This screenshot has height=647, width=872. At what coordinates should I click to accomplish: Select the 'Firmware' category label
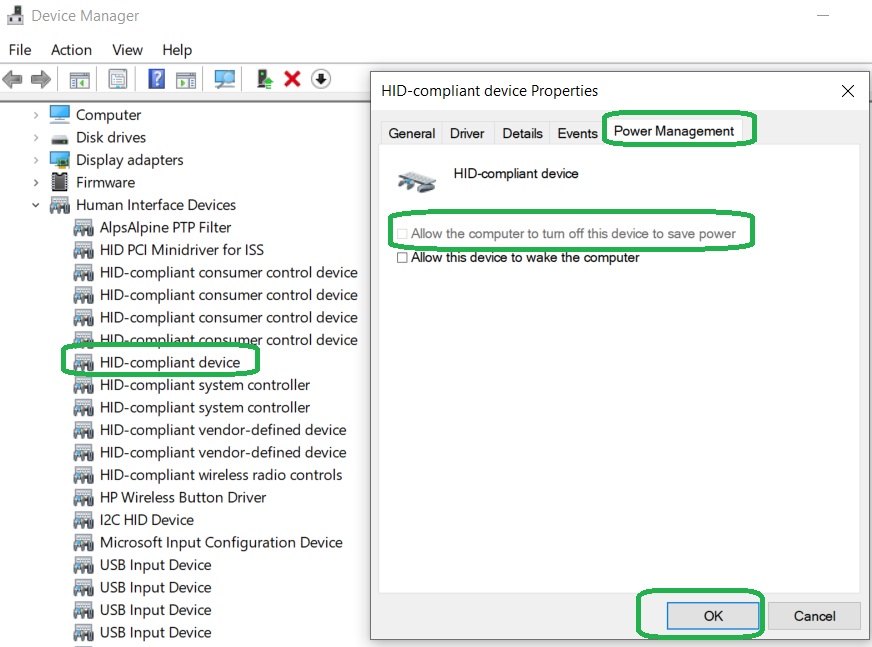[106, 182]
